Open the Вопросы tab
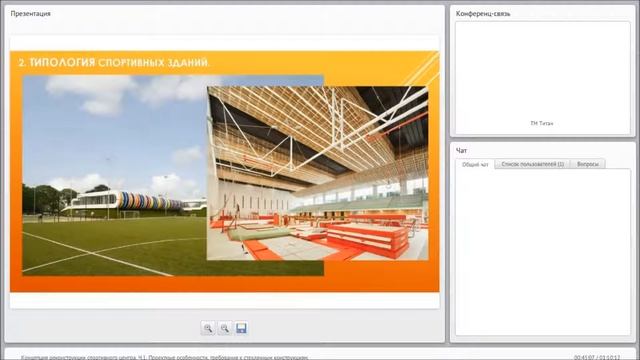 tap(588, 164)
